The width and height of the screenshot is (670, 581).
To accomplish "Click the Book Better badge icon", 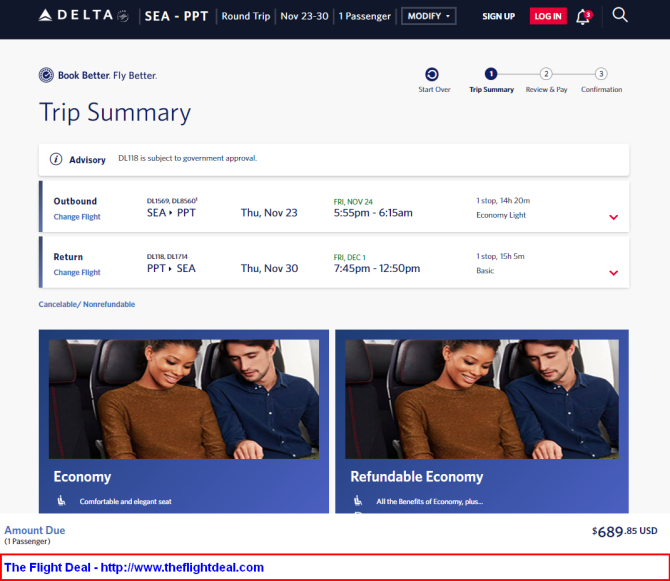I will pos(46,75).
